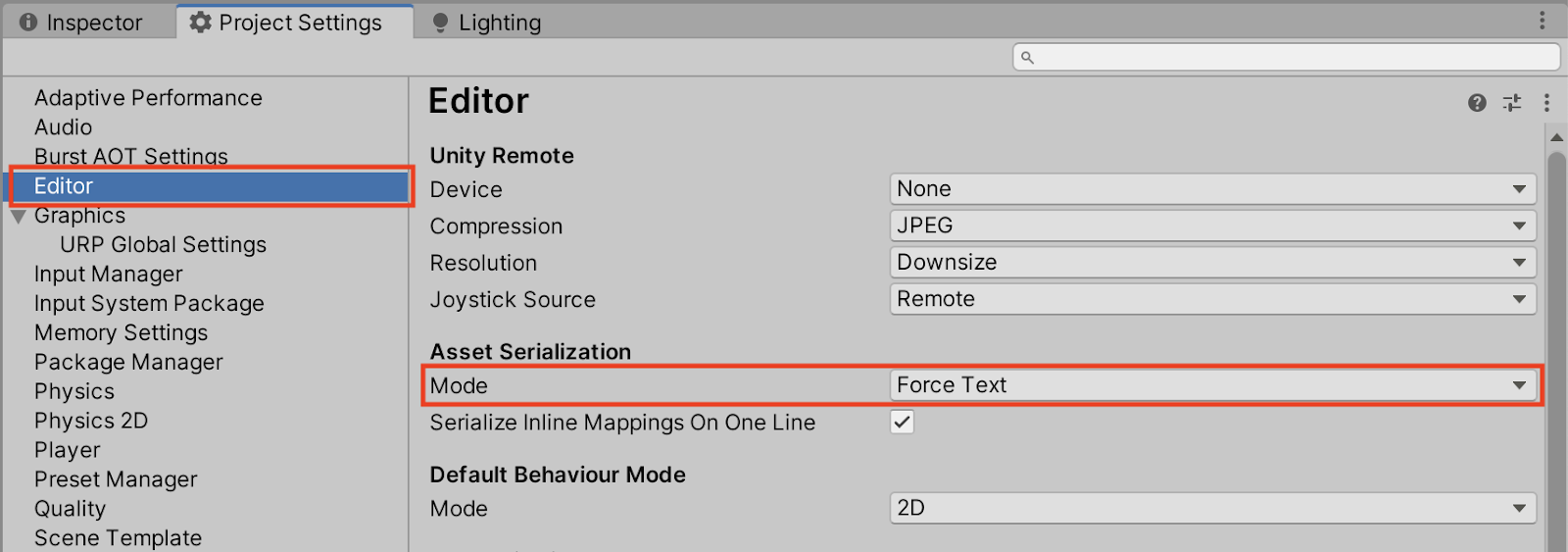Select Input Manager settings

tap(108, 275)
